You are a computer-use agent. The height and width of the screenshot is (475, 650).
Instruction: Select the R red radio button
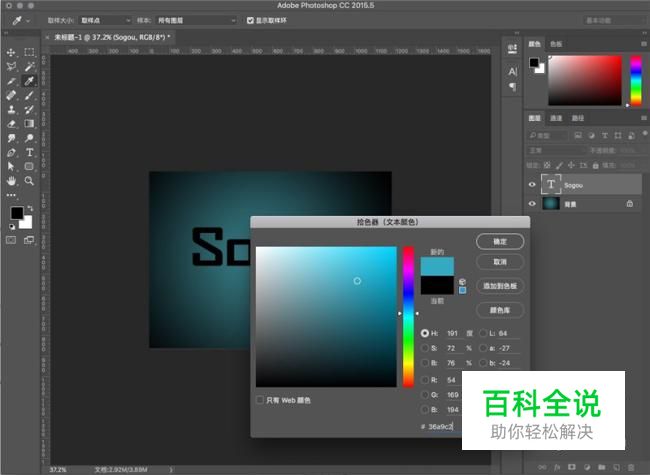click(x=424, y=380)
